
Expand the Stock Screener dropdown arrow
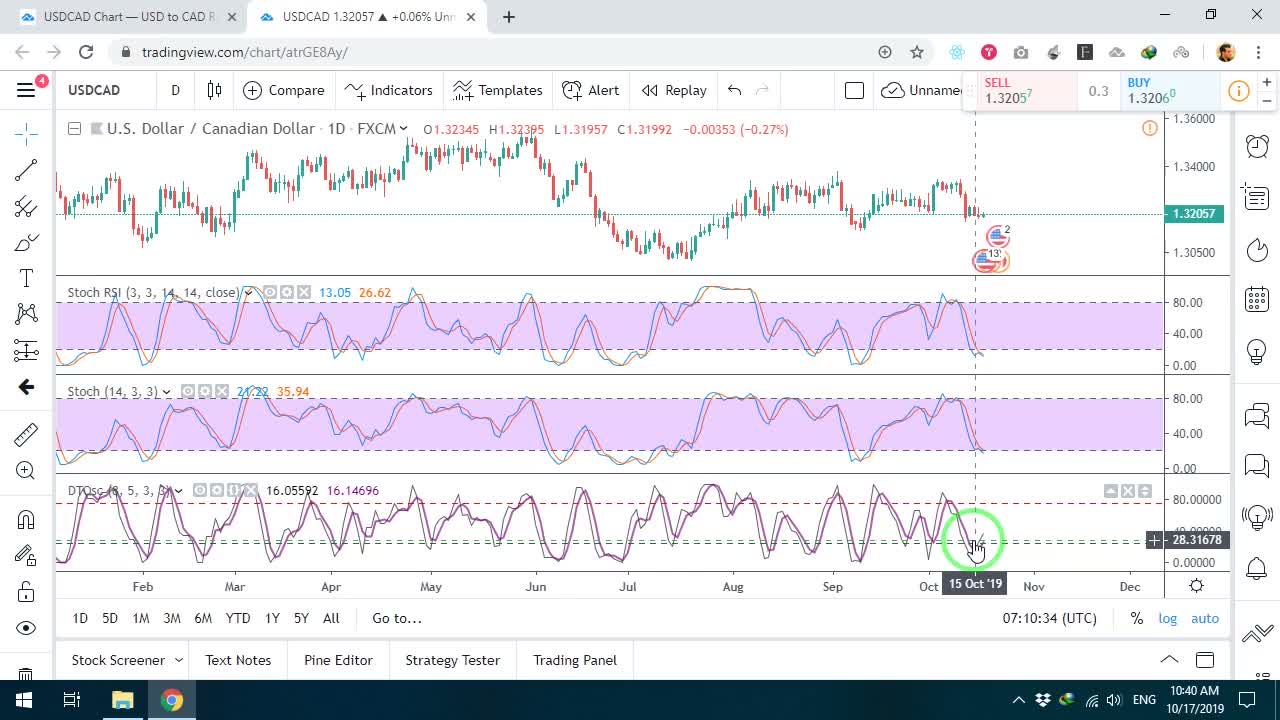[x=179, y=660]
